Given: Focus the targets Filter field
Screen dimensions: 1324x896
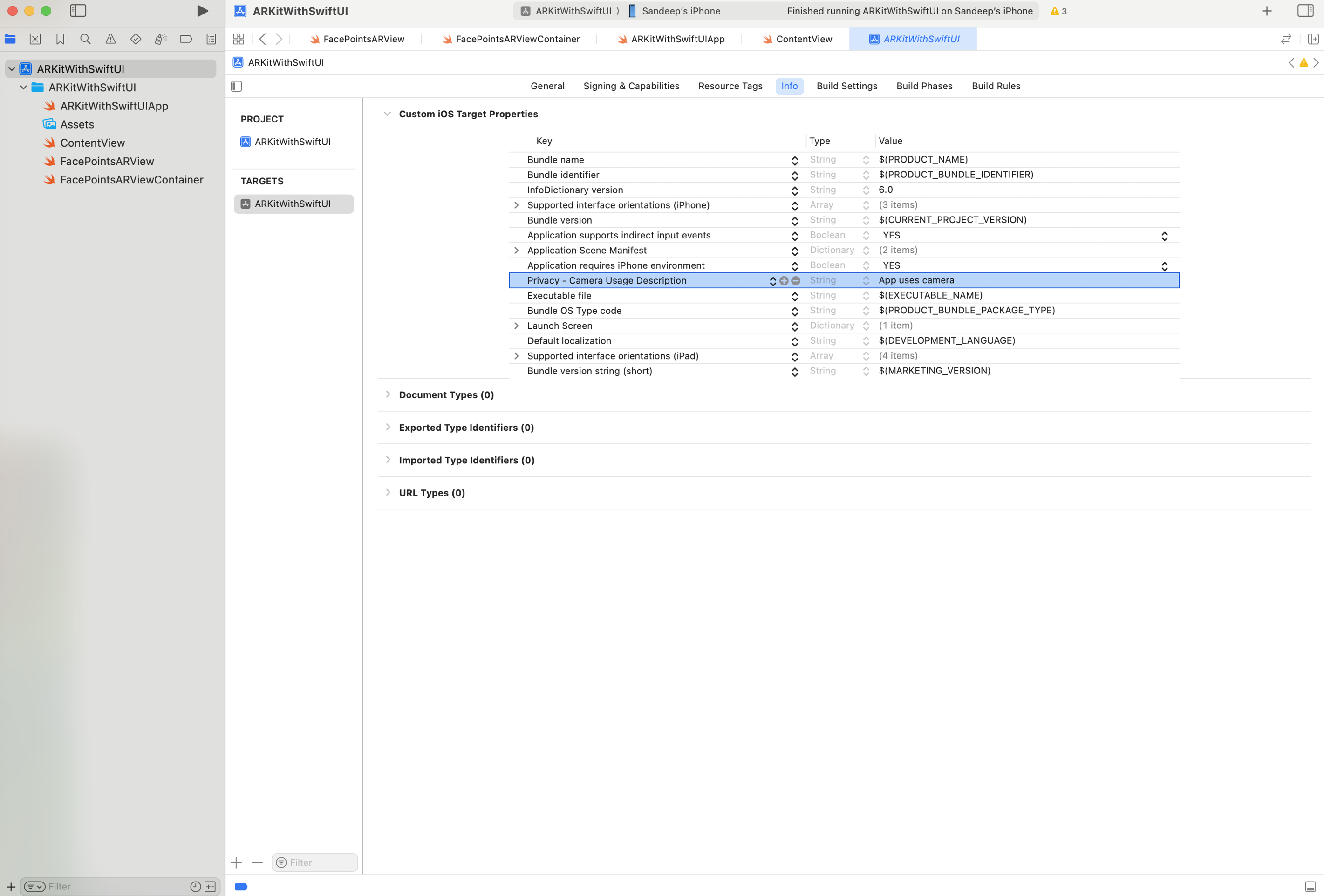Looking at the screenshot, I should [314, 862].
